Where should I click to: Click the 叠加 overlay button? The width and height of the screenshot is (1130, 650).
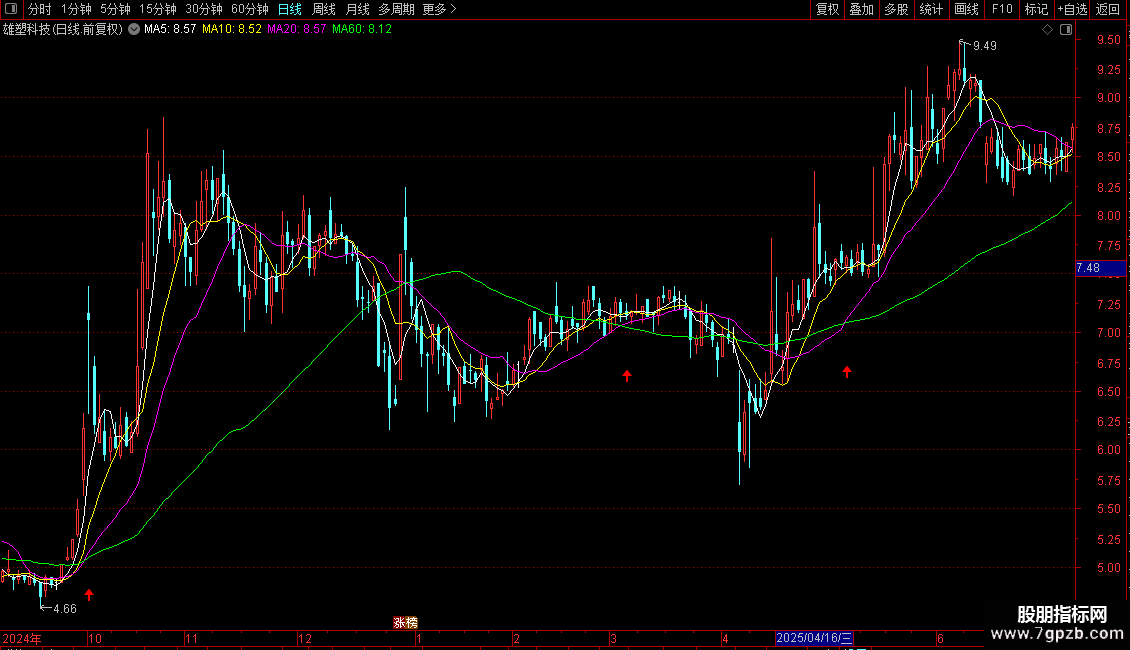(x=861, y=9)
